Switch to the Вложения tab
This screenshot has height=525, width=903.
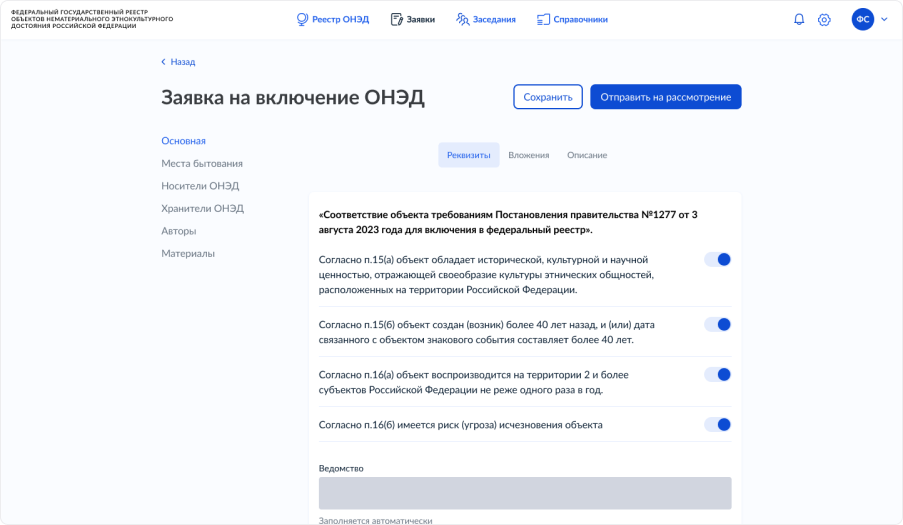pos(529,155)
